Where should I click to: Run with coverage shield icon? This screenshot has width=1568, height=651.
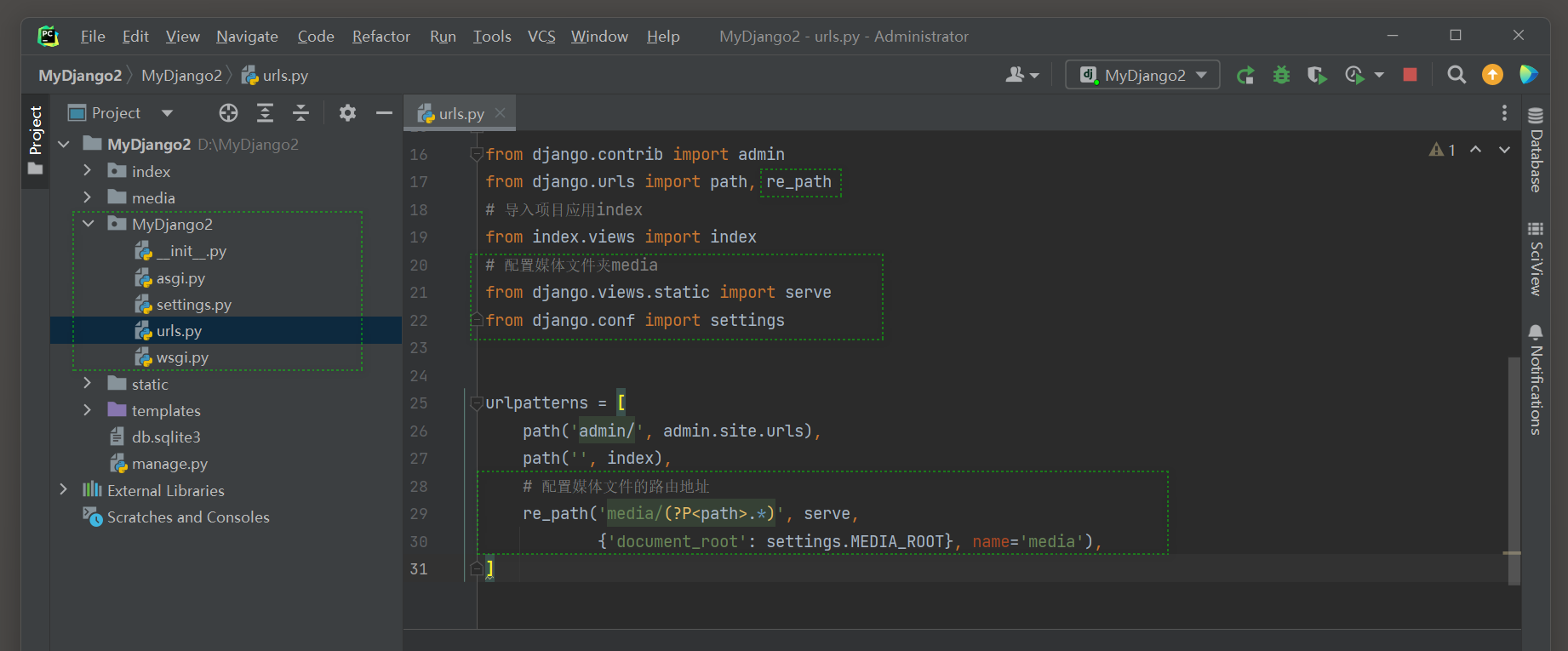[x=1317, y=75]
